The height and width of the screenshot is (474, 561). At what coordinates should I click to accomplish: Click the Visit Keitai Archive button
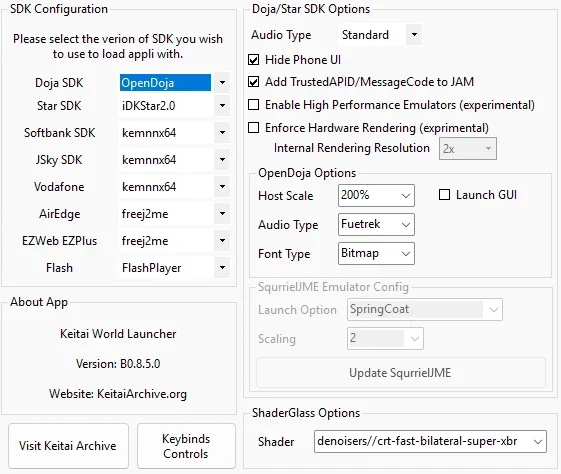(x=68, y=446)
